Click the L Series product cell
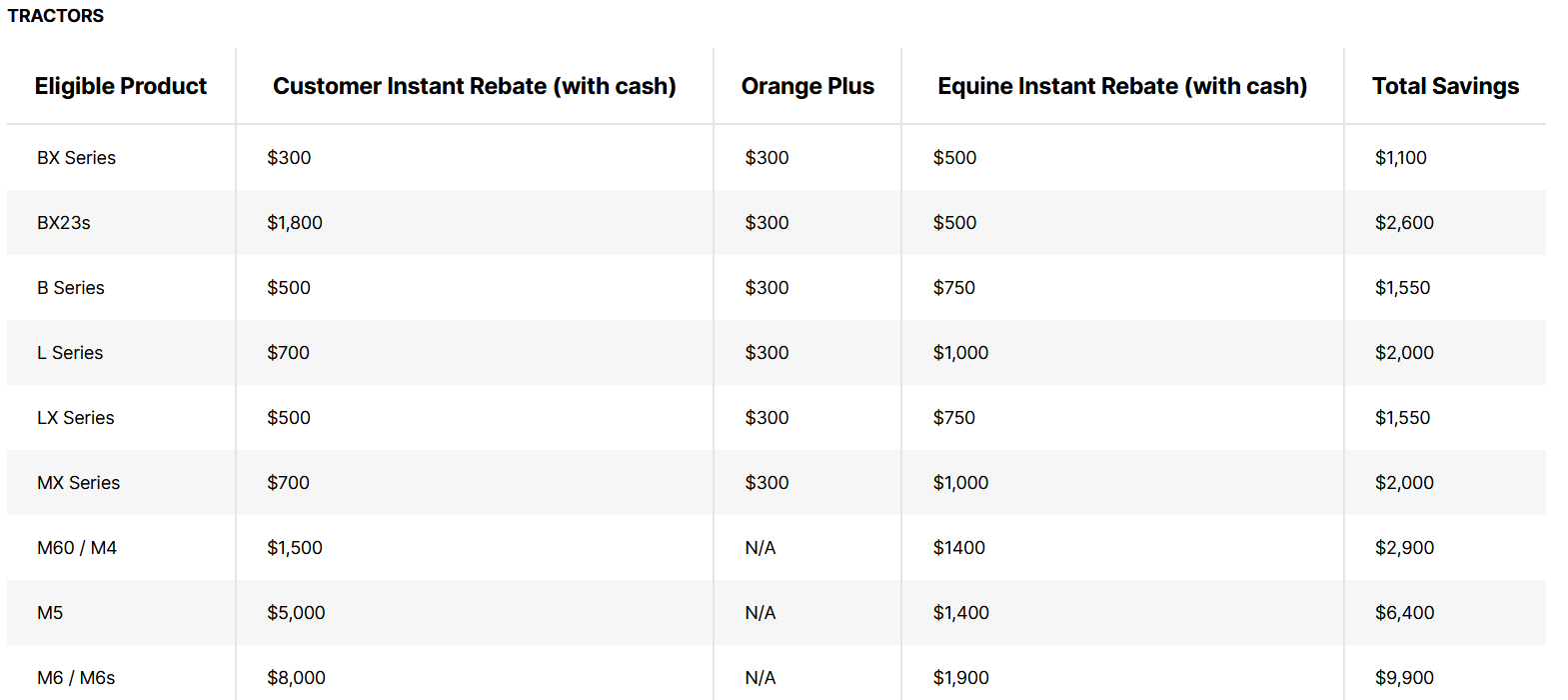The width and height of the screenshot is (1568, 700). (x=70, y=353)
